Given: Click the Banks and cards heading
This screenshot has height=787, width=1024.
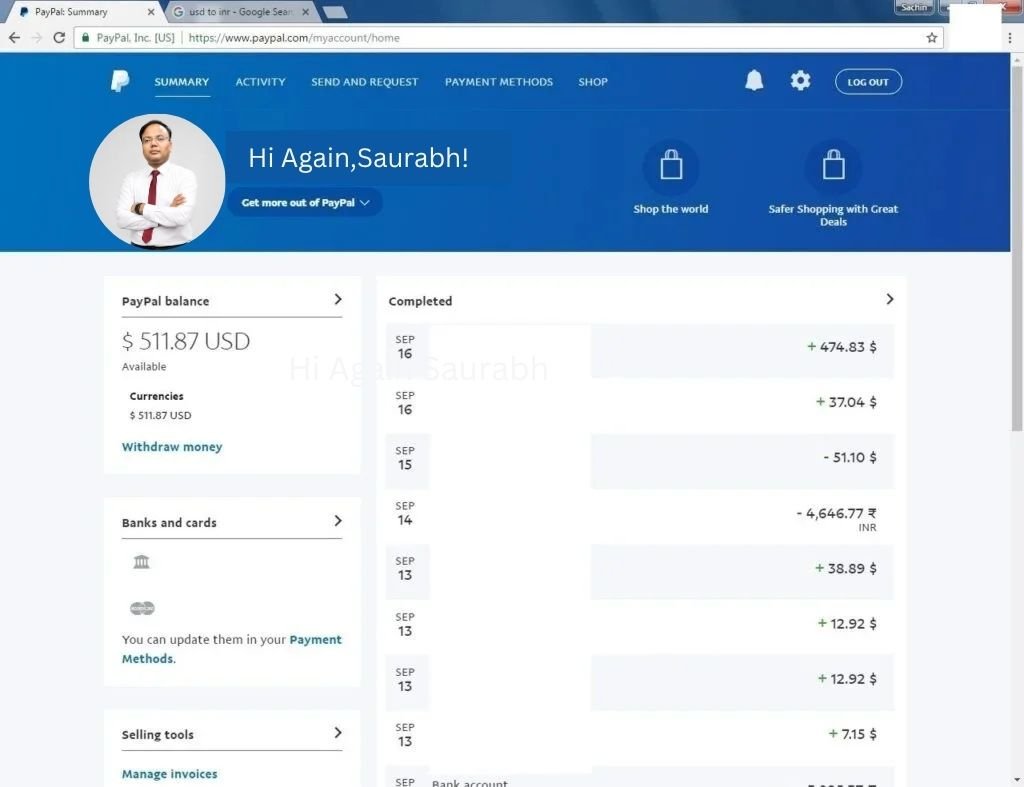Looking at the screenshot, I should 169,522.
